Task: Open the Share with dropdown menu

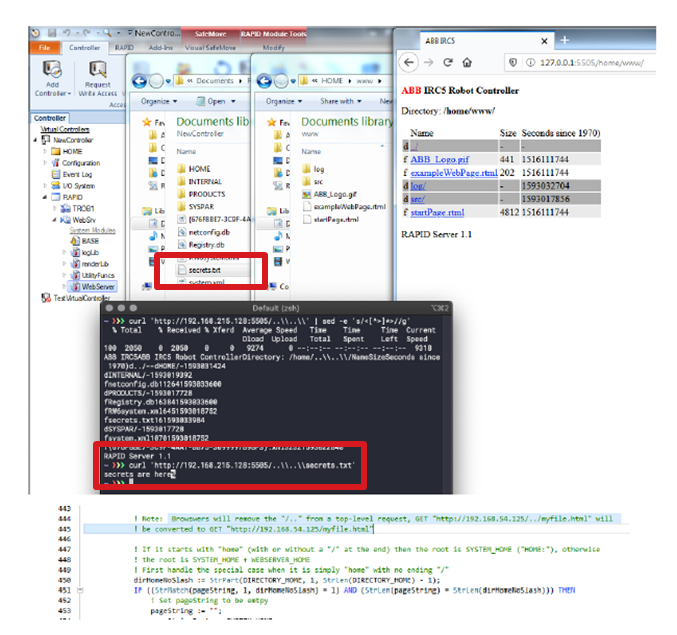Action: pos(342,101)
